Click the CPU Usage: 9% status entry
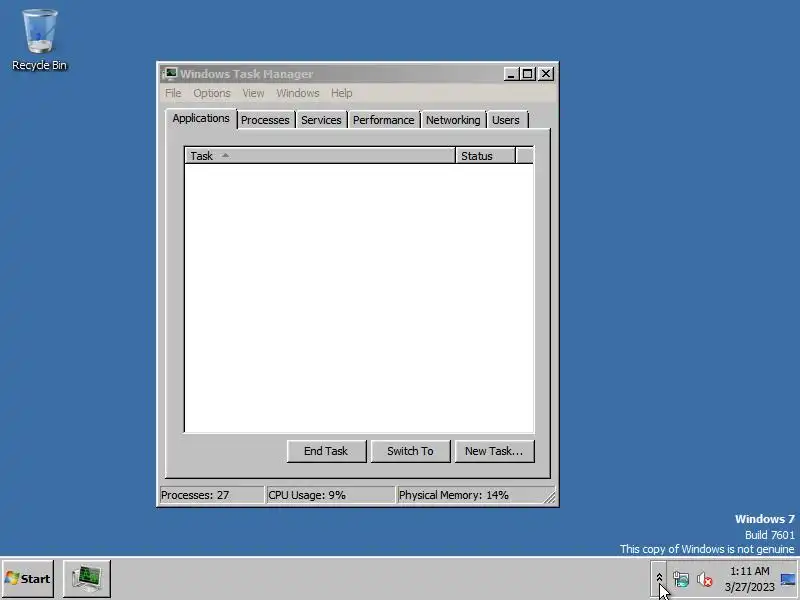This screenshot has height=600, width=800. coord(330,495)
